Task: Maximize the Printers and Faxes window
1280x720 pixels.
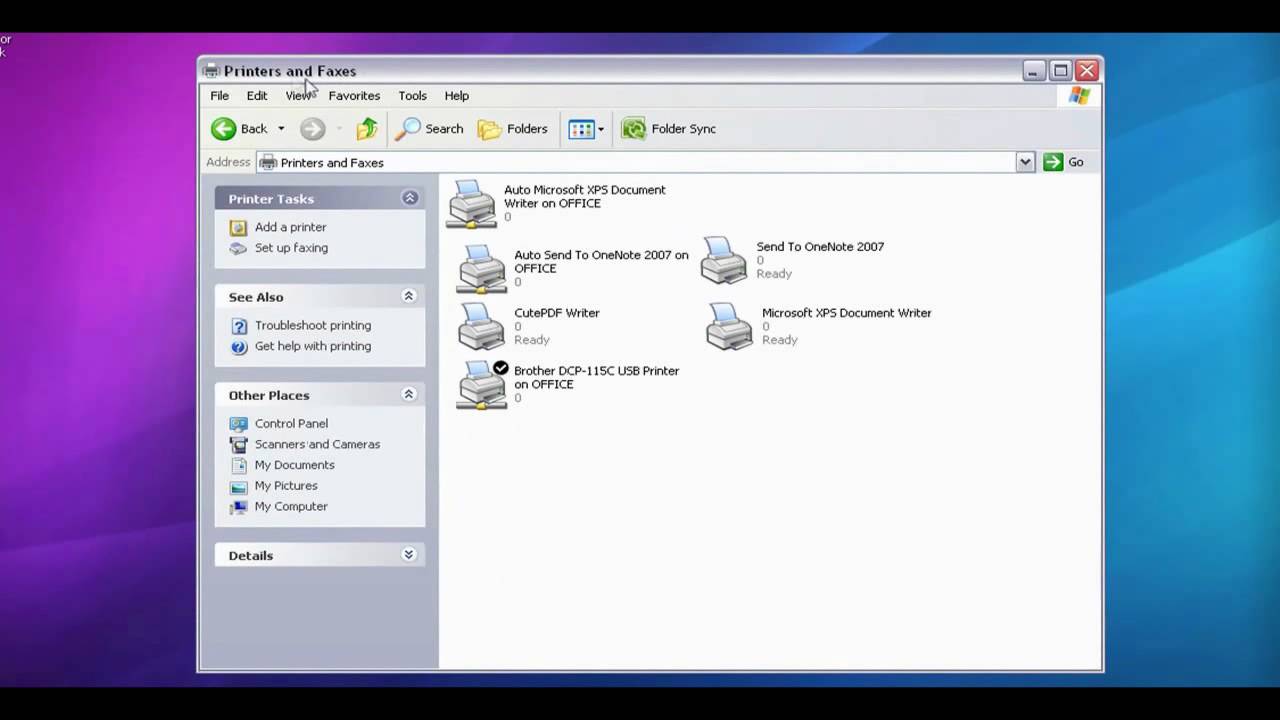Action: coord(1060,71)
